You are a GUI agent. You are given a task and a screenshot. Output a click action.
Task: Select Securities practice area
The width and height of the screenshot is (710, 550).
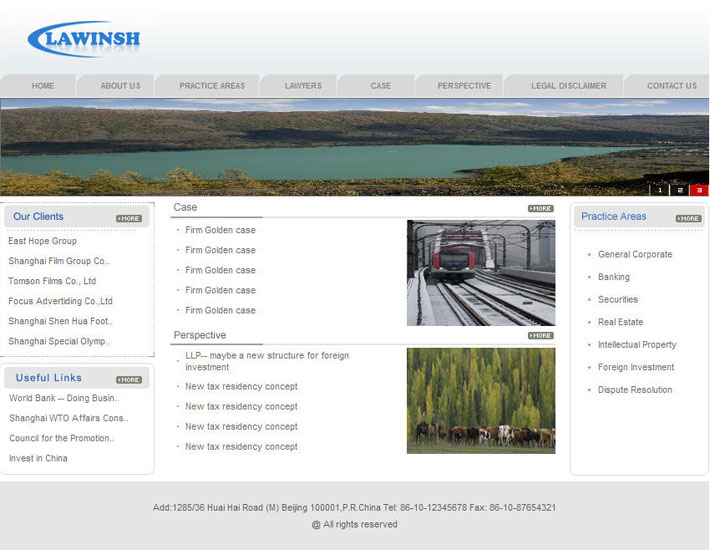[x=618, y=299]
